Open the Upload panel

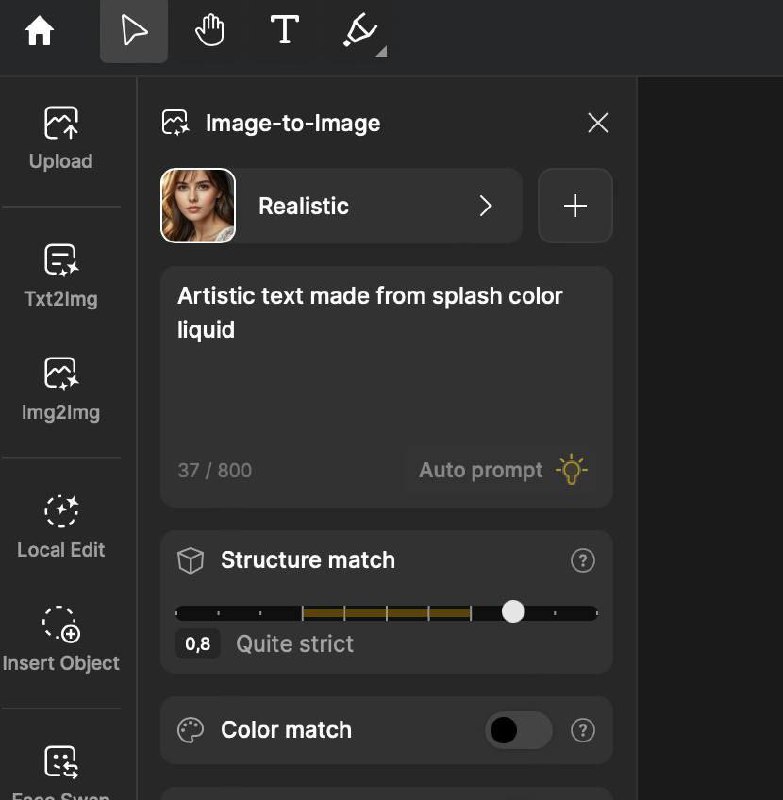coord(61,139)
